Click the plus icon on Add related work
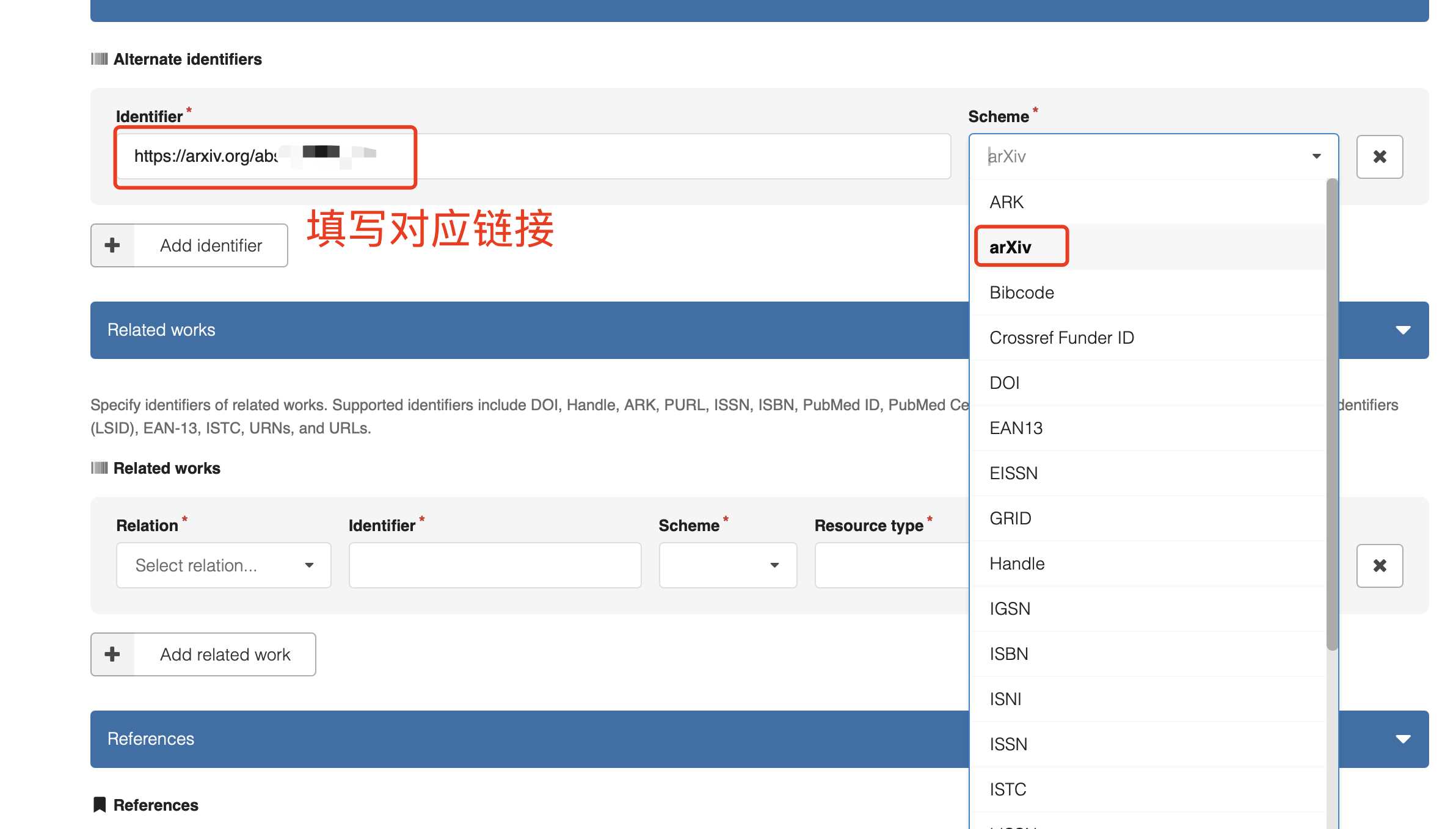1456x829 pixels. 112,654
